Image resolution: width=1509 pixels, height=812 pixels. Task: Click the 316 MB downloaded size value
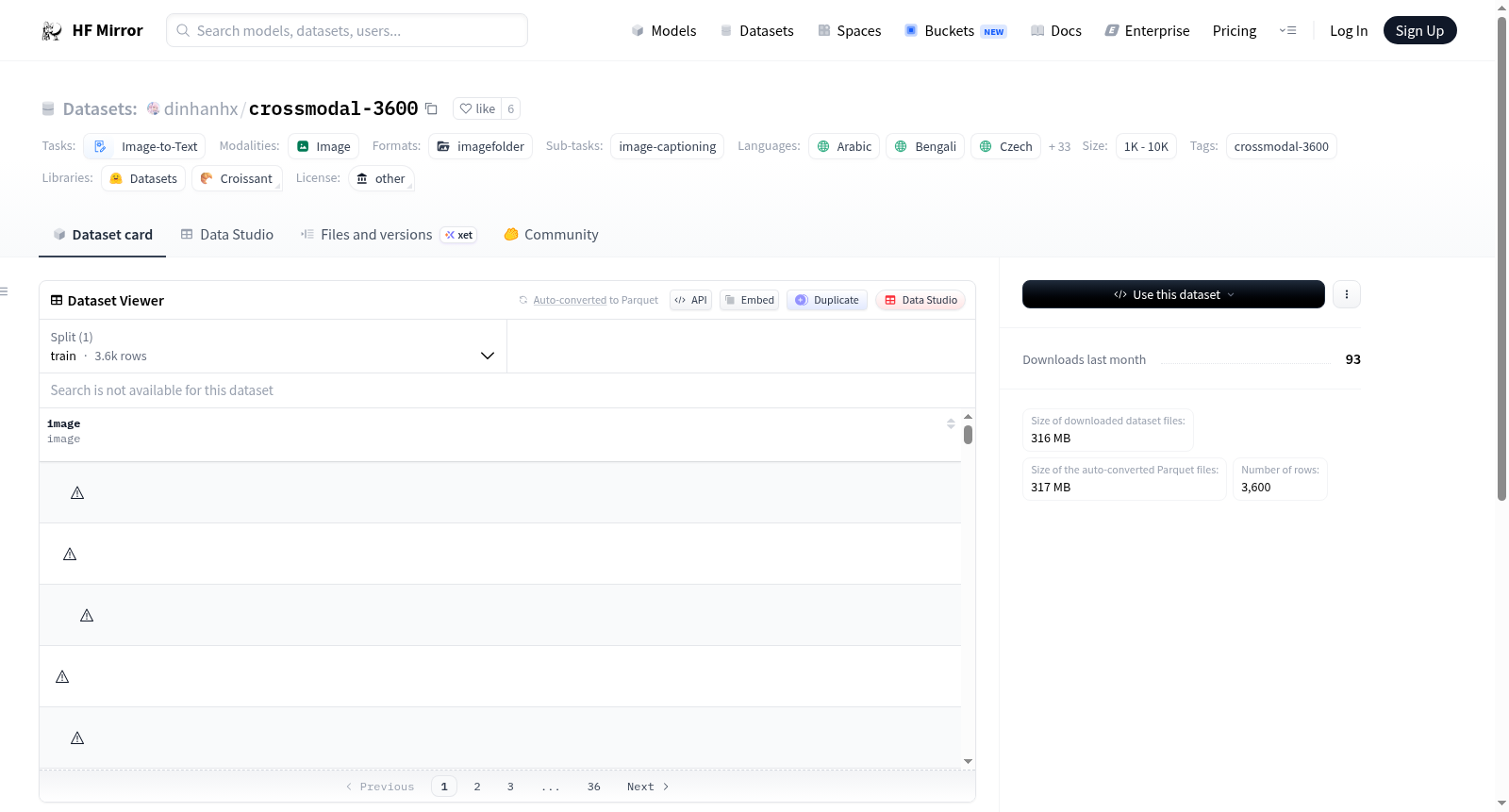point(1051,438)
